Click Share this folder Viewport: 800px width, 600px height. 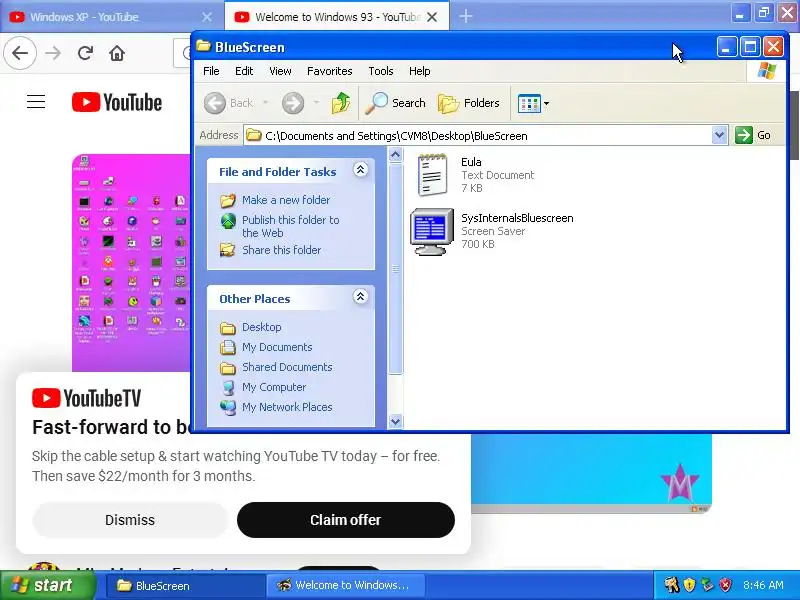coord(281,250)
